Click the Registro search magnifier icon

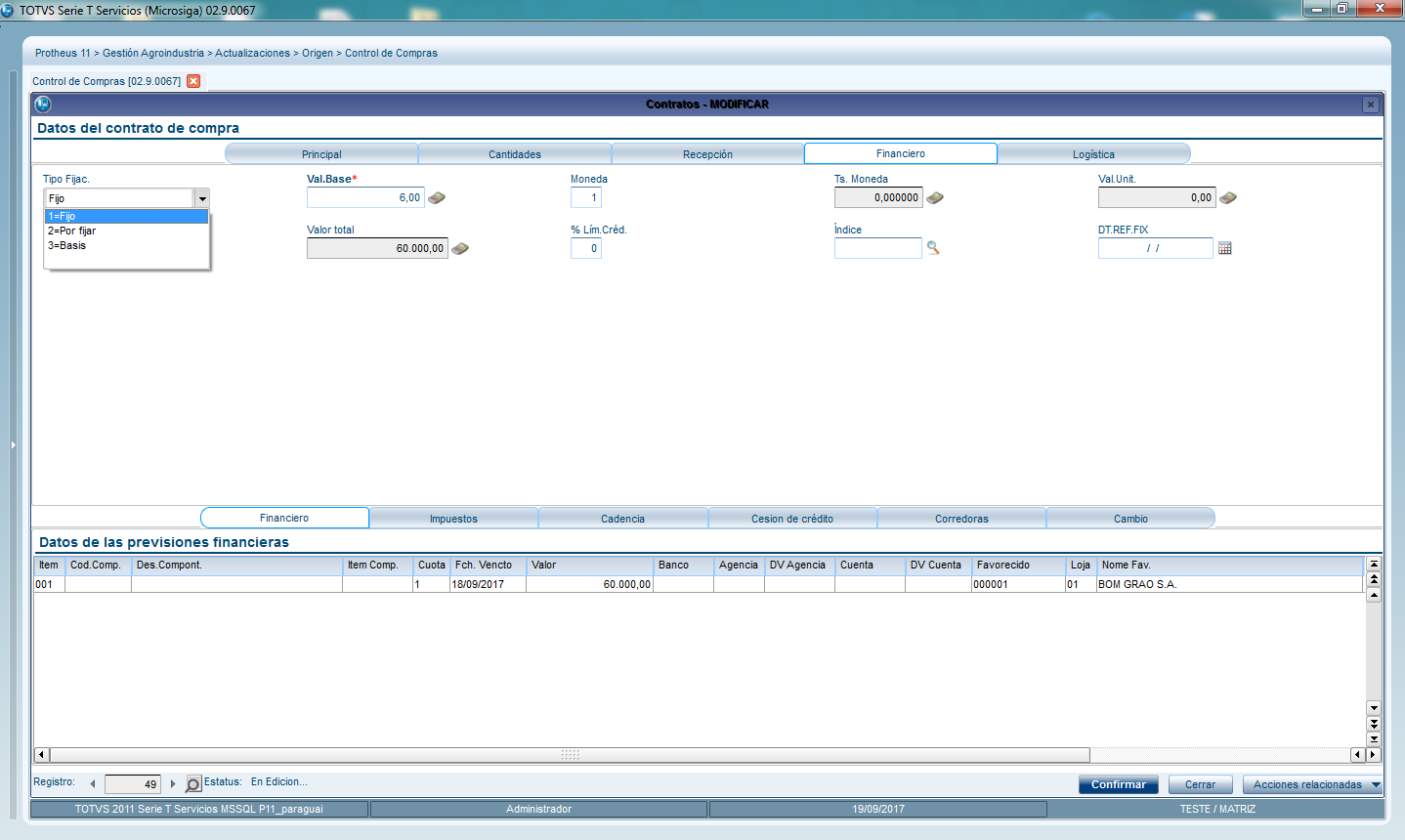click(x=193, y=784)
